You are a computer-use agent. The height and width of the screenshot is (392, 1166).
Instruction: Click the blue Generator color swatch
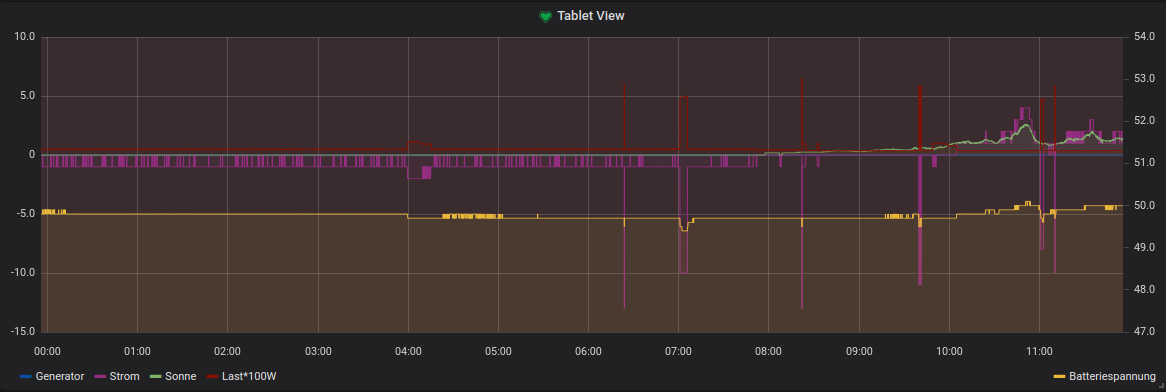tap(26, 376)
